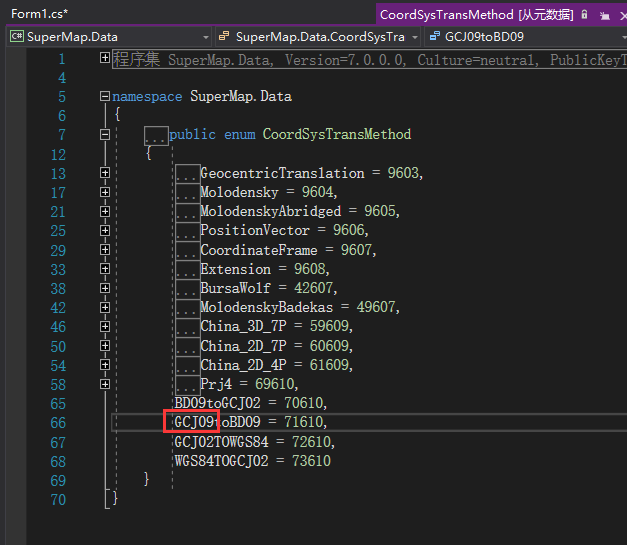Click the China_3D_7P member name
Viewport: 627px width, 545px height.
pyautogui.click(x=244, y=326)
